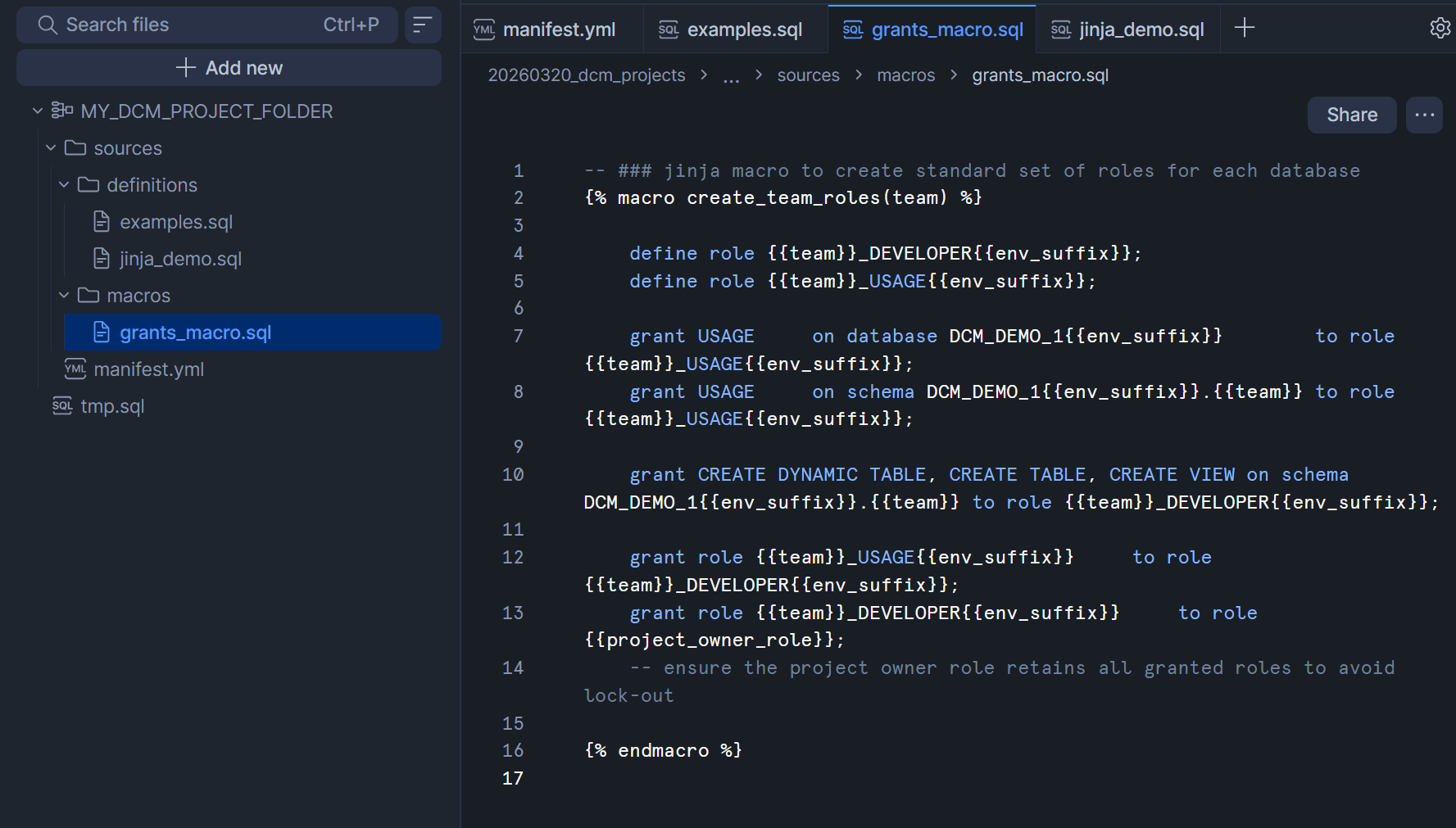Open a new tab with plus icon
The height and width of the screenshot is (828, 1456).
pos(1244,28)
